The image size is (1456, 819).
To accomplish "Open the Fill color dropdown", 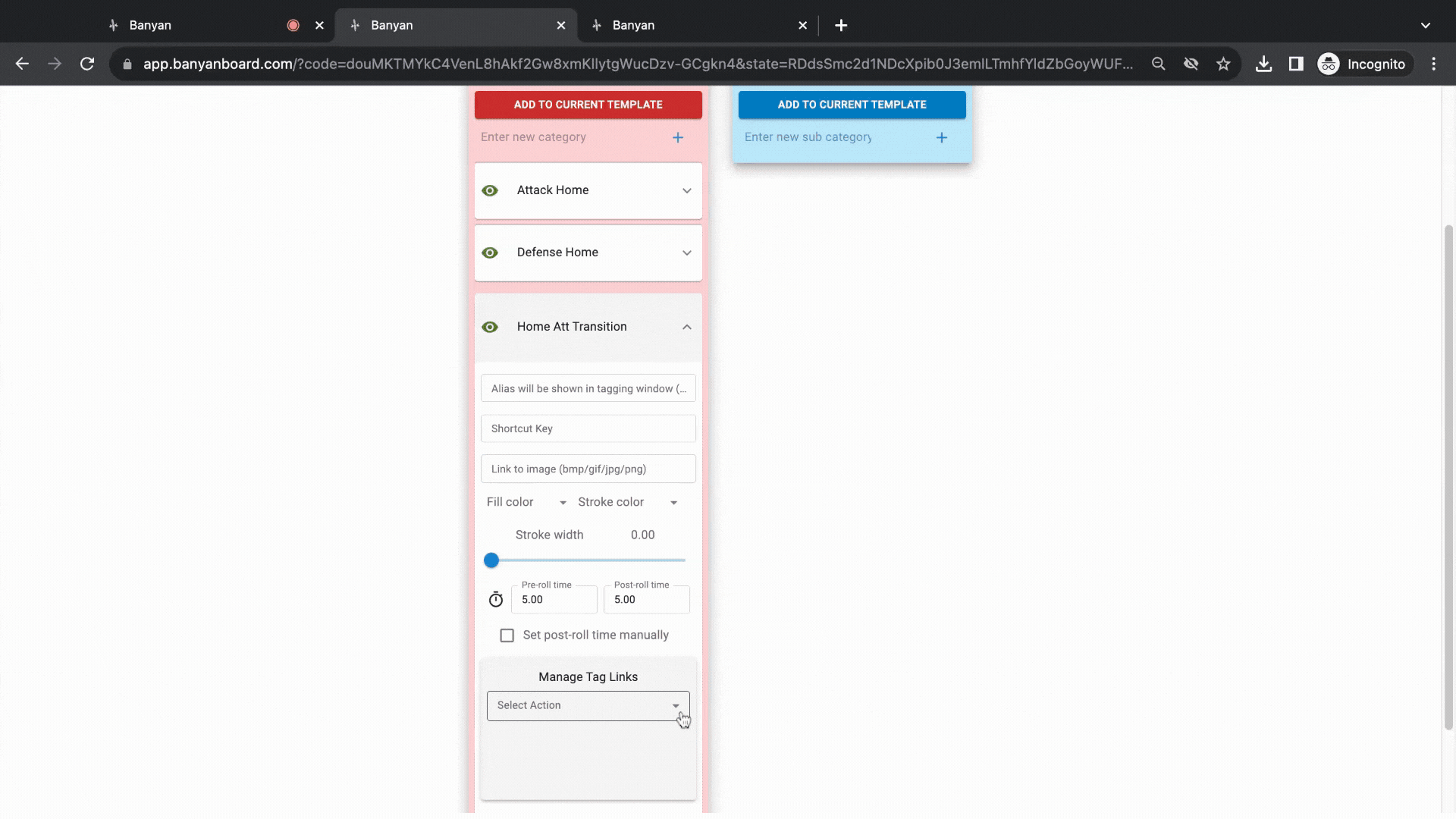I will coord(527,502).
